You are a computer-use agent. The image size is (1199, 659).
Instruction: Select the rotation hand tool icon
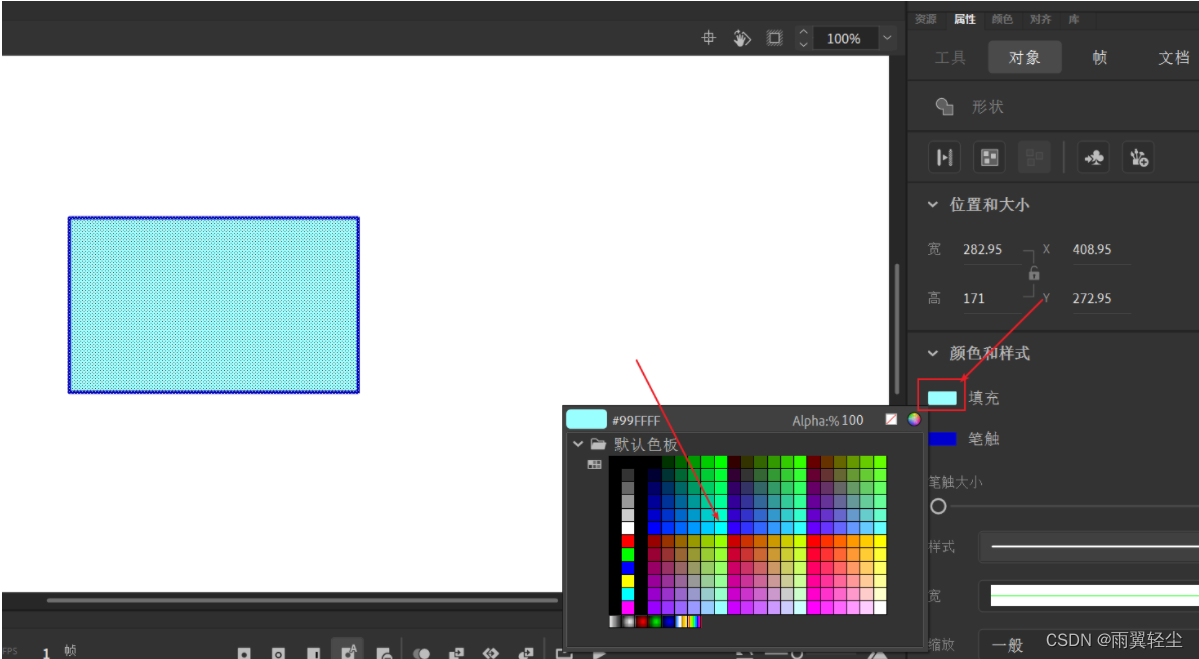[741, 37]
